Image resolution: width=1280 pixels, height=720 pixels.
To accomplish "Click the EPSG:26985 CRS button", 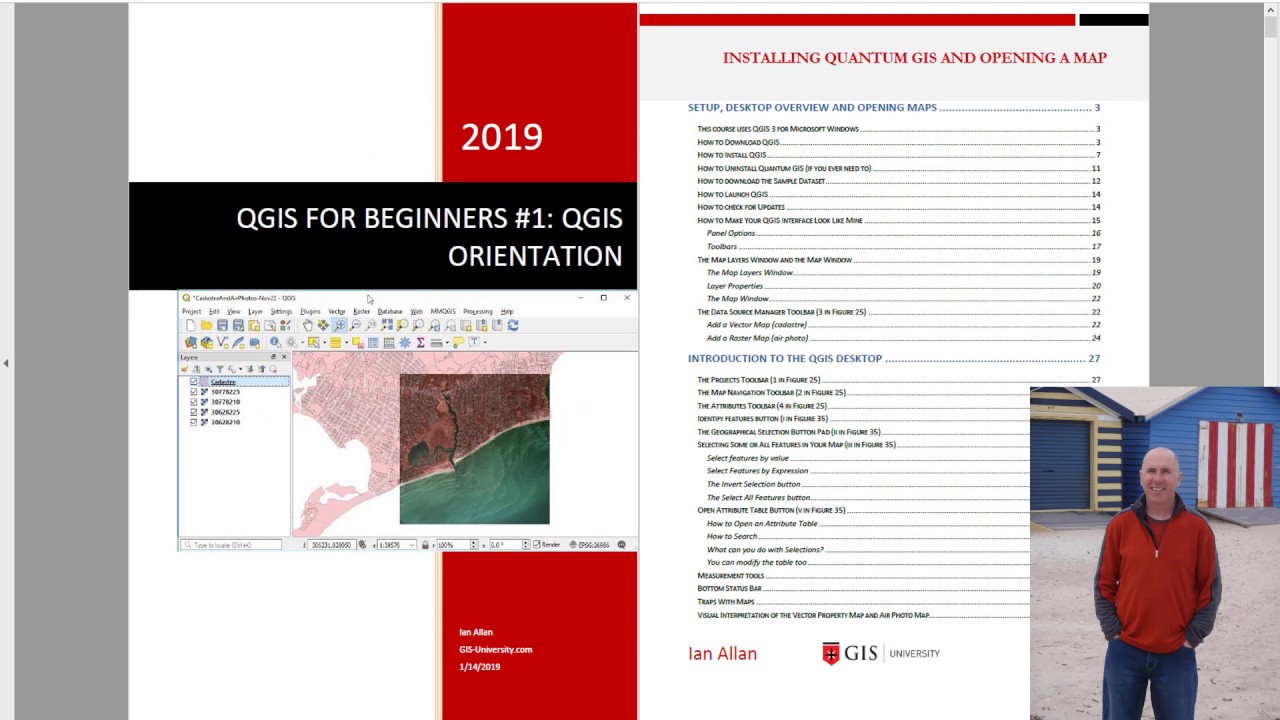I will pyautogui.click(x=589, y=545).
